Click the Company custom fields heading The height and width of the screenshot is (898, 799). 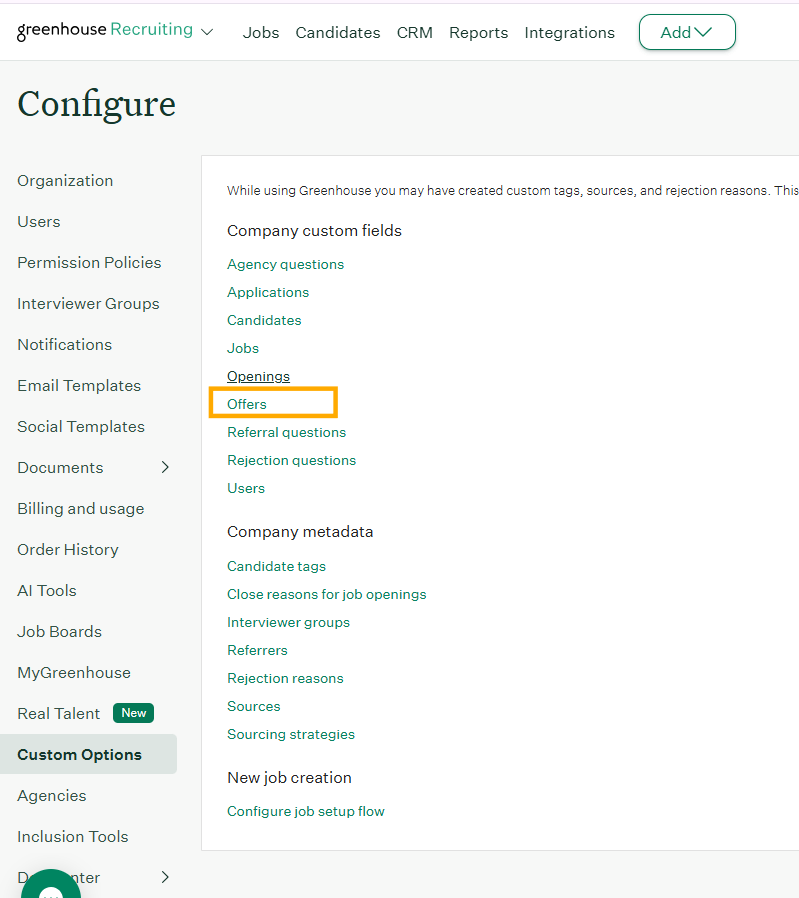tap(314, 231)
